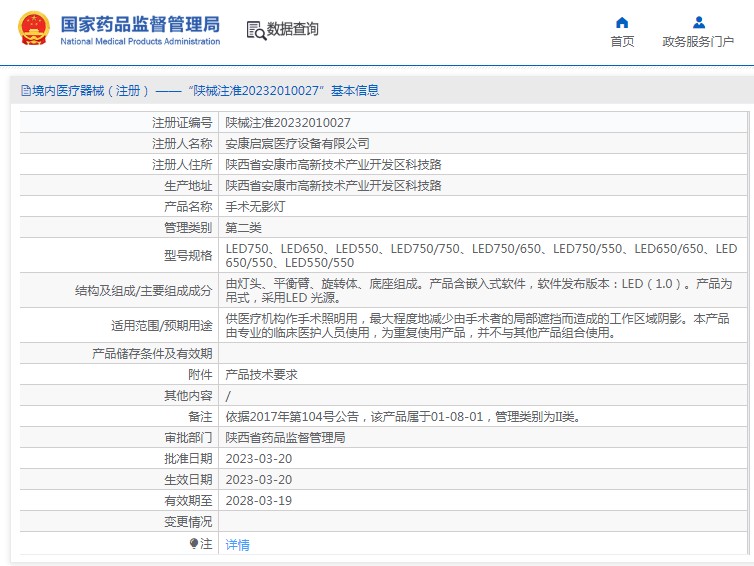Click management class value 第二类
This screenshot has width=754, height=566.
243,227
